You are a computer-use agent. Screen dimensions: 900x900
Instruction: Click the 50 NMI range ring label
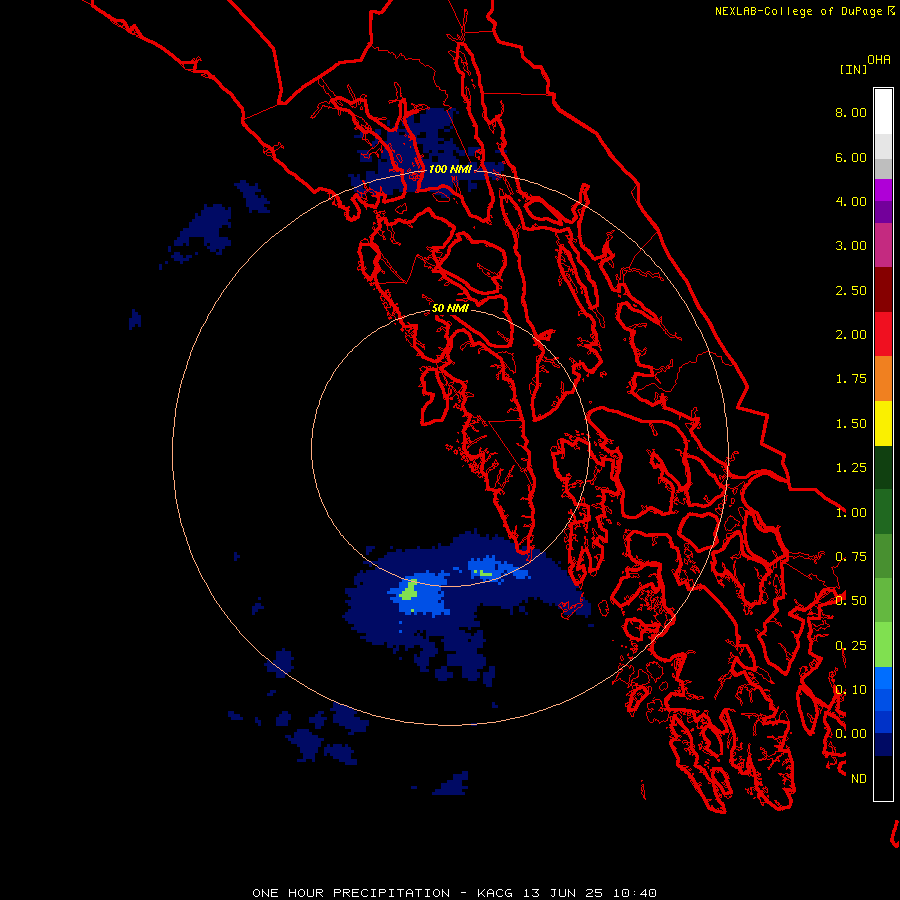click(450, 309)
